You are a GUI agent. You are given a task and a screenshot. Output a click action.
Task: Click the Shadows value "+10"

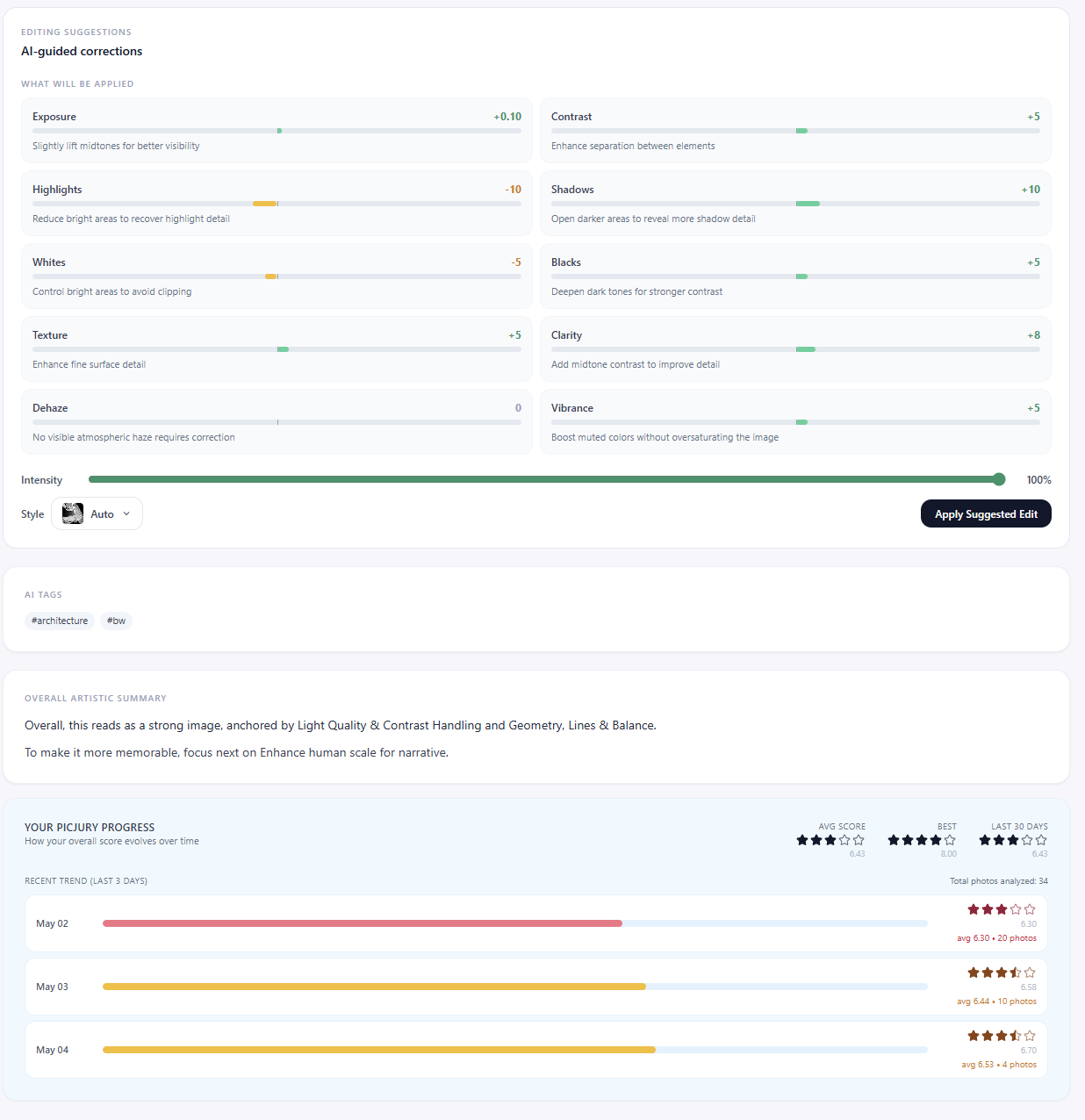(1031, 190)
